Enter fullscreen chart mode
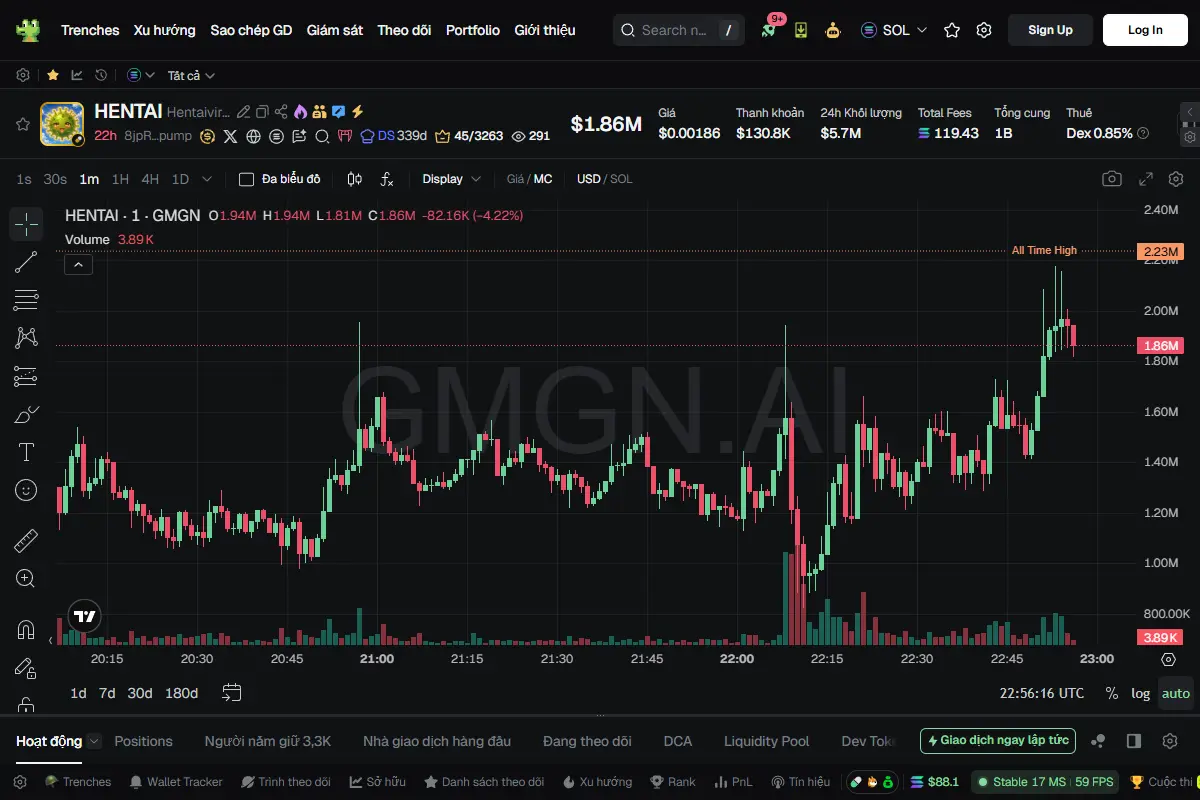 [x=1147, y=179]
